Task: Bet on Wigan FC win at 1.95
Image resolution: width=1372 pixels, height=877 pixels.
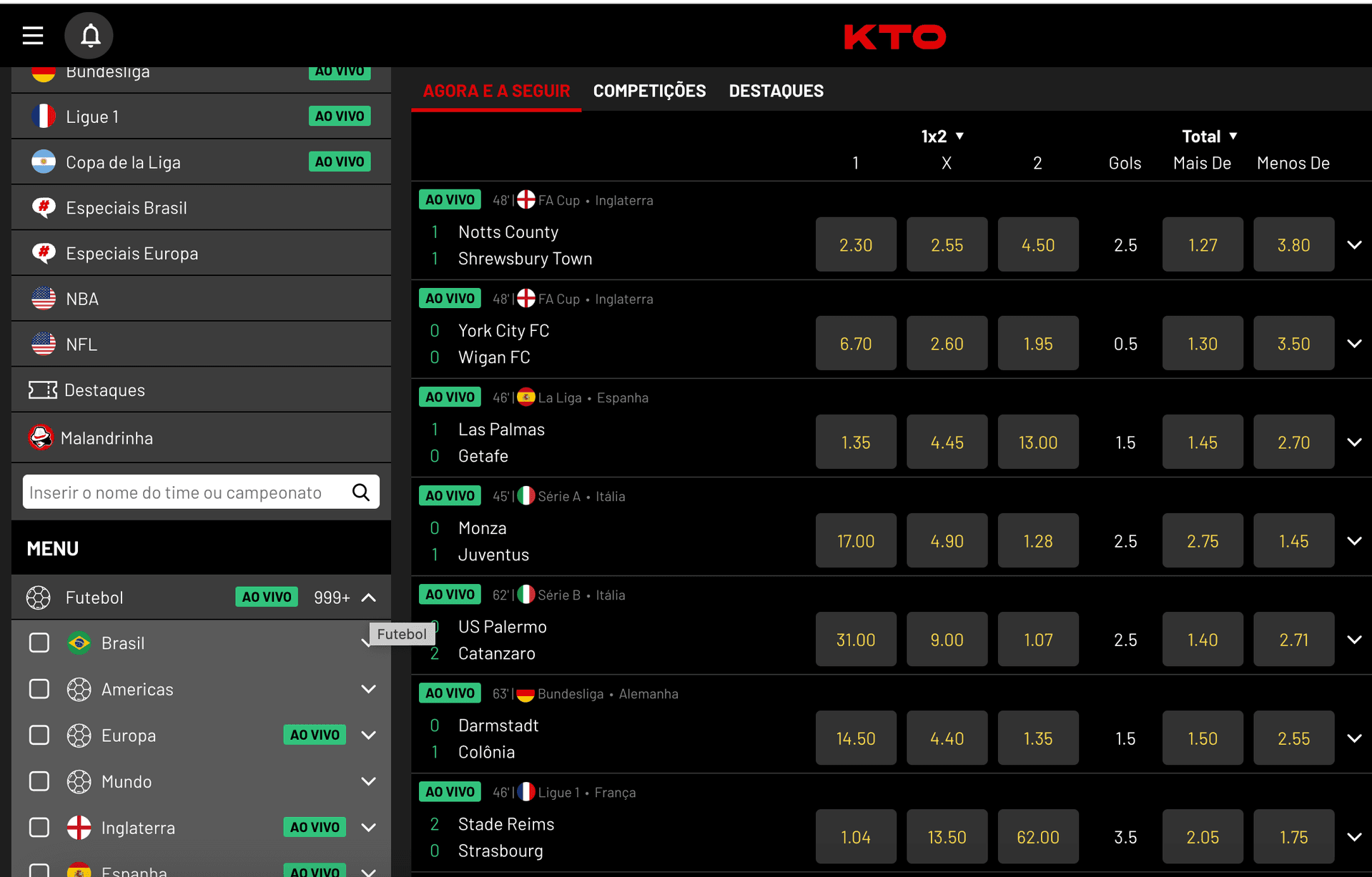Action: coord(1038,343)
